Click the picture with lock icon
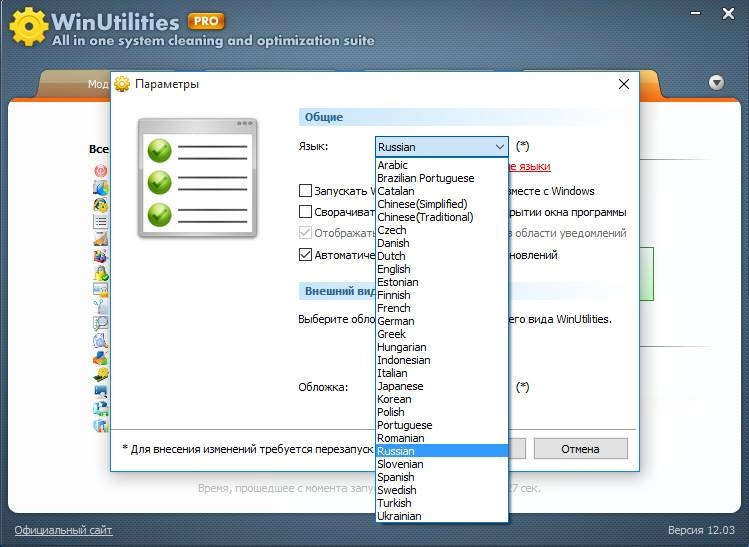 pos(101,290)
